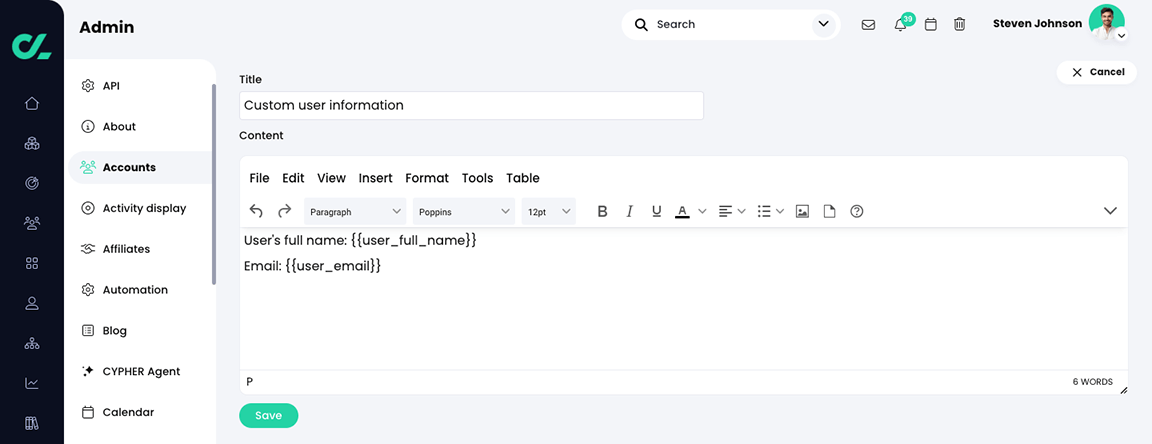Viewport: 1152px width, 444px height.
Task: Click the Email: {{user_email}} line
Action: 312,266
